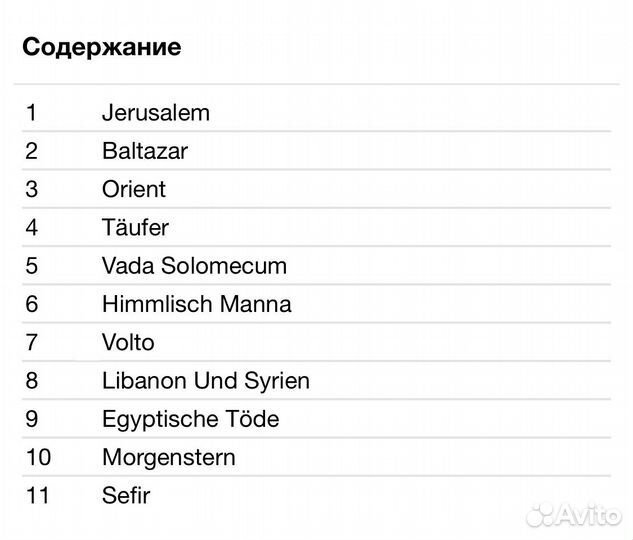Screen dimensions: 633x540
Task: Select the Volto track title
Action: pos(128,343)
